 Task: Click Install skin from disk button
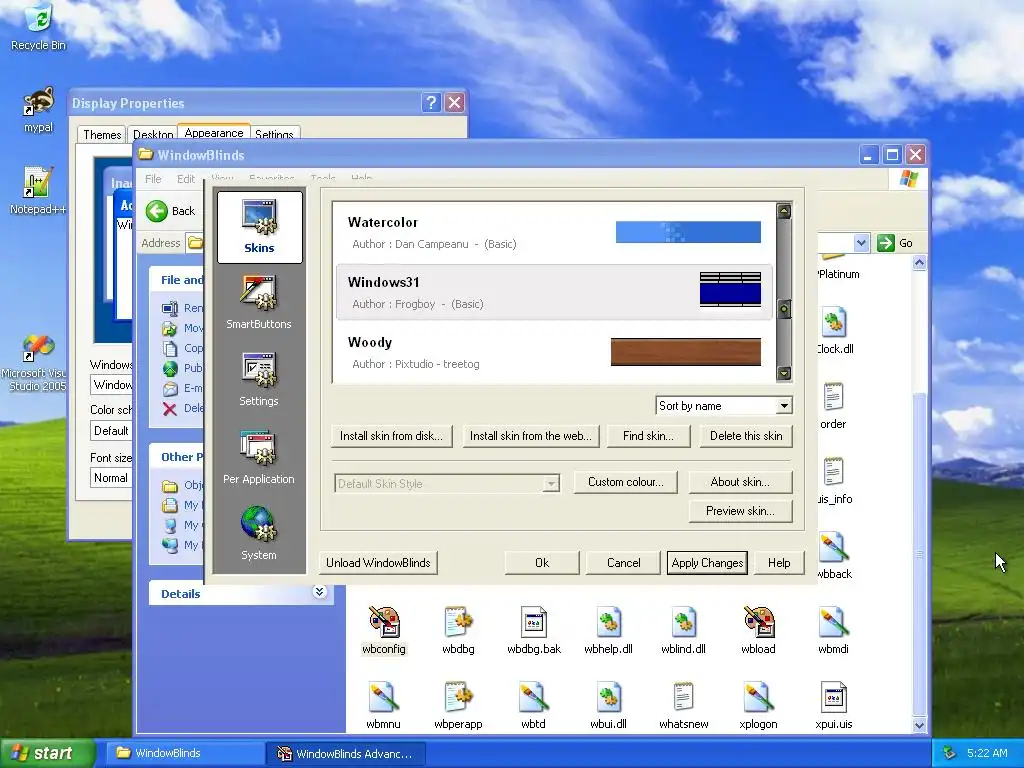tap(391, 436)
